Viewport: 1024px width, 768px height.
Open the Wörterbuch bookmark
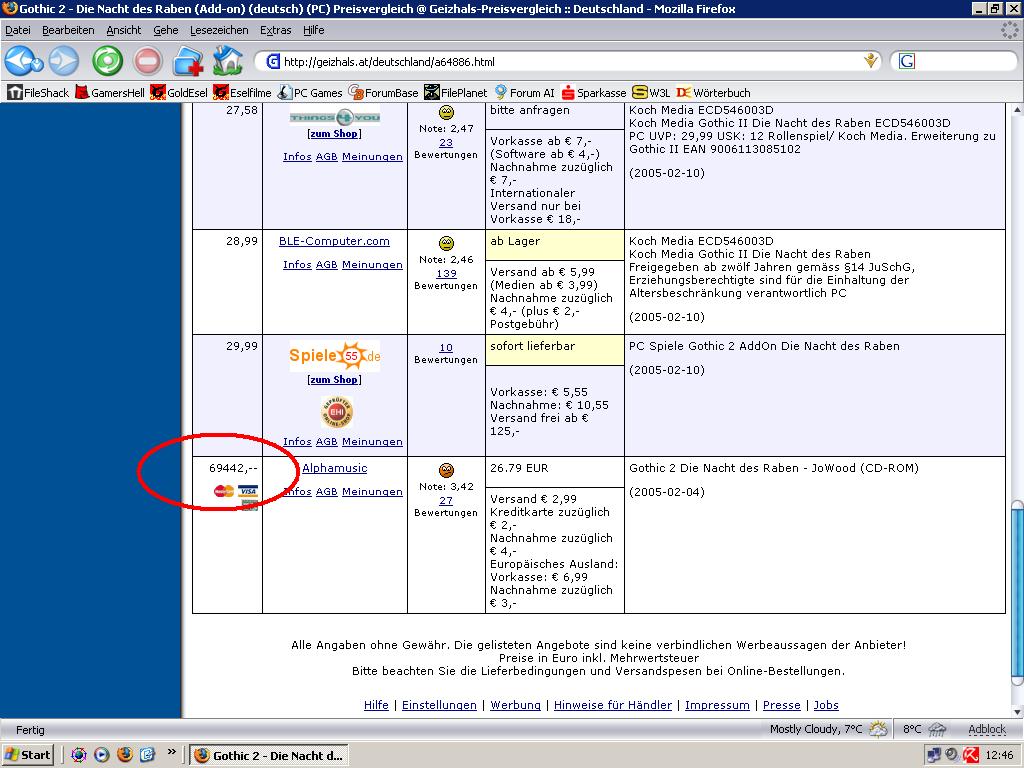pyautogui.click(x=713, y=93)
